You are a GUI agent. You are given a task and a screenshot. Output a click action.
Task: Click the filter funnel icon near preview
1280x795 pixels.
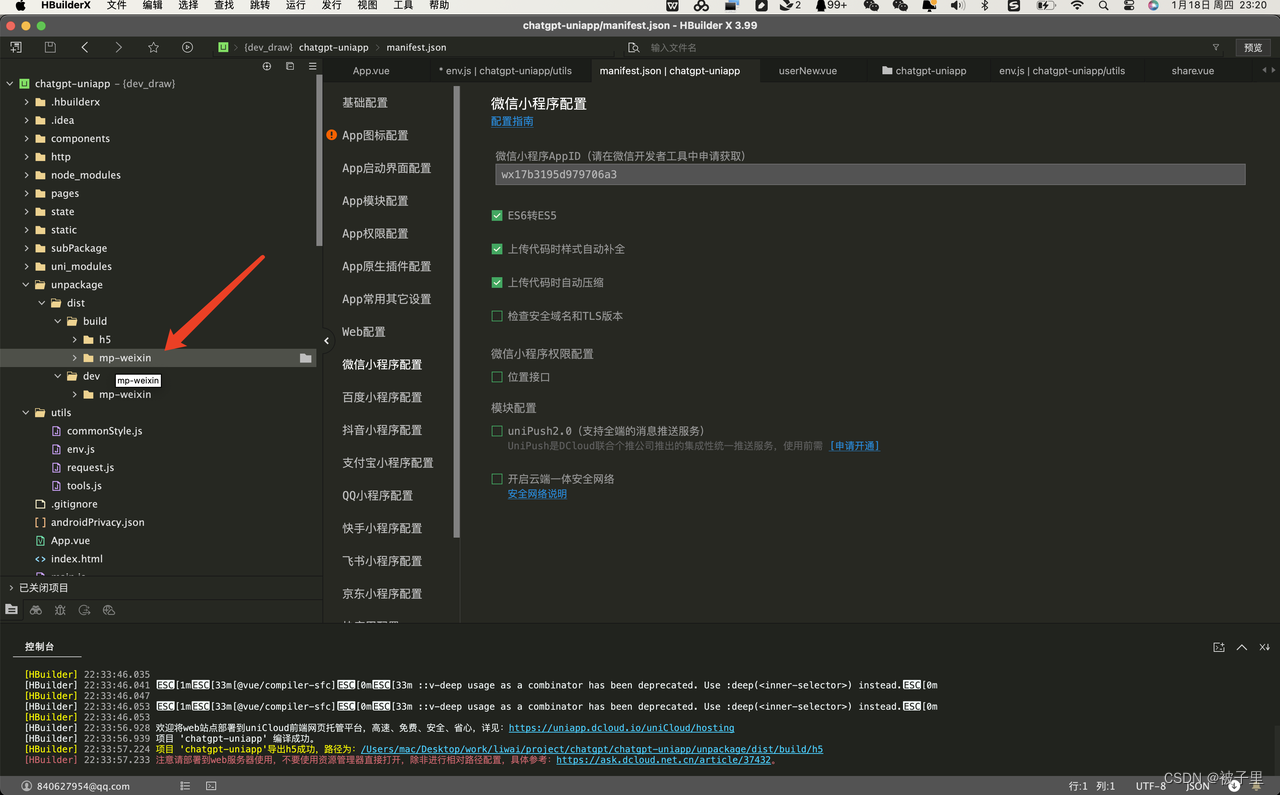point(1216,47)
